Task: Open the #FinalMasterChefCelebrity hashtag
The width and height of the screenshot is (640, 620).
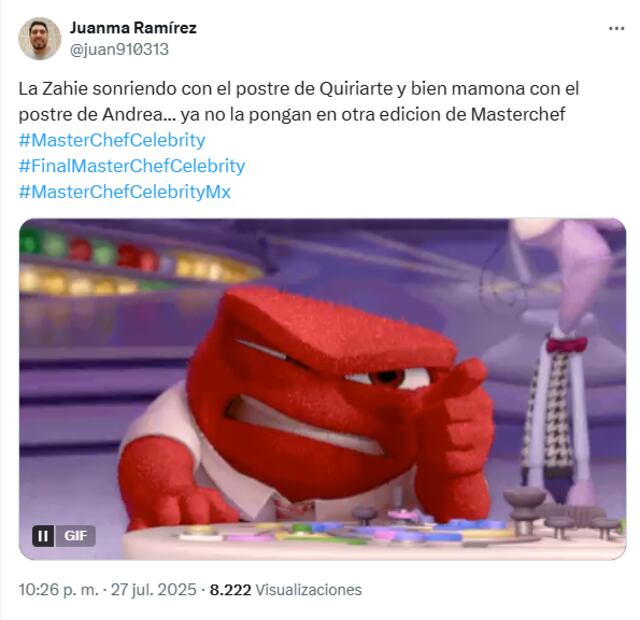Action: pyautogui.click(x=132, y=166)
